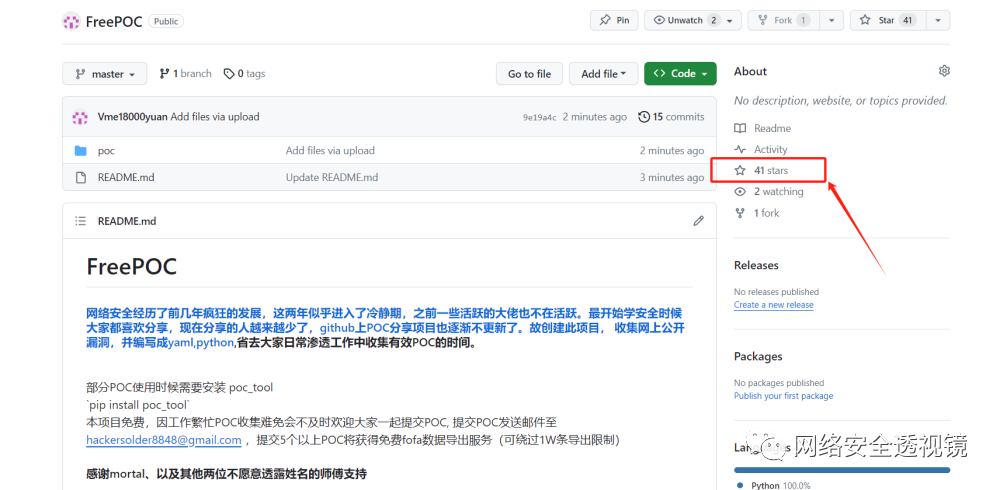Open README.md in the file list
This screenshot has height=490, width=1000.
coord(126,177)
